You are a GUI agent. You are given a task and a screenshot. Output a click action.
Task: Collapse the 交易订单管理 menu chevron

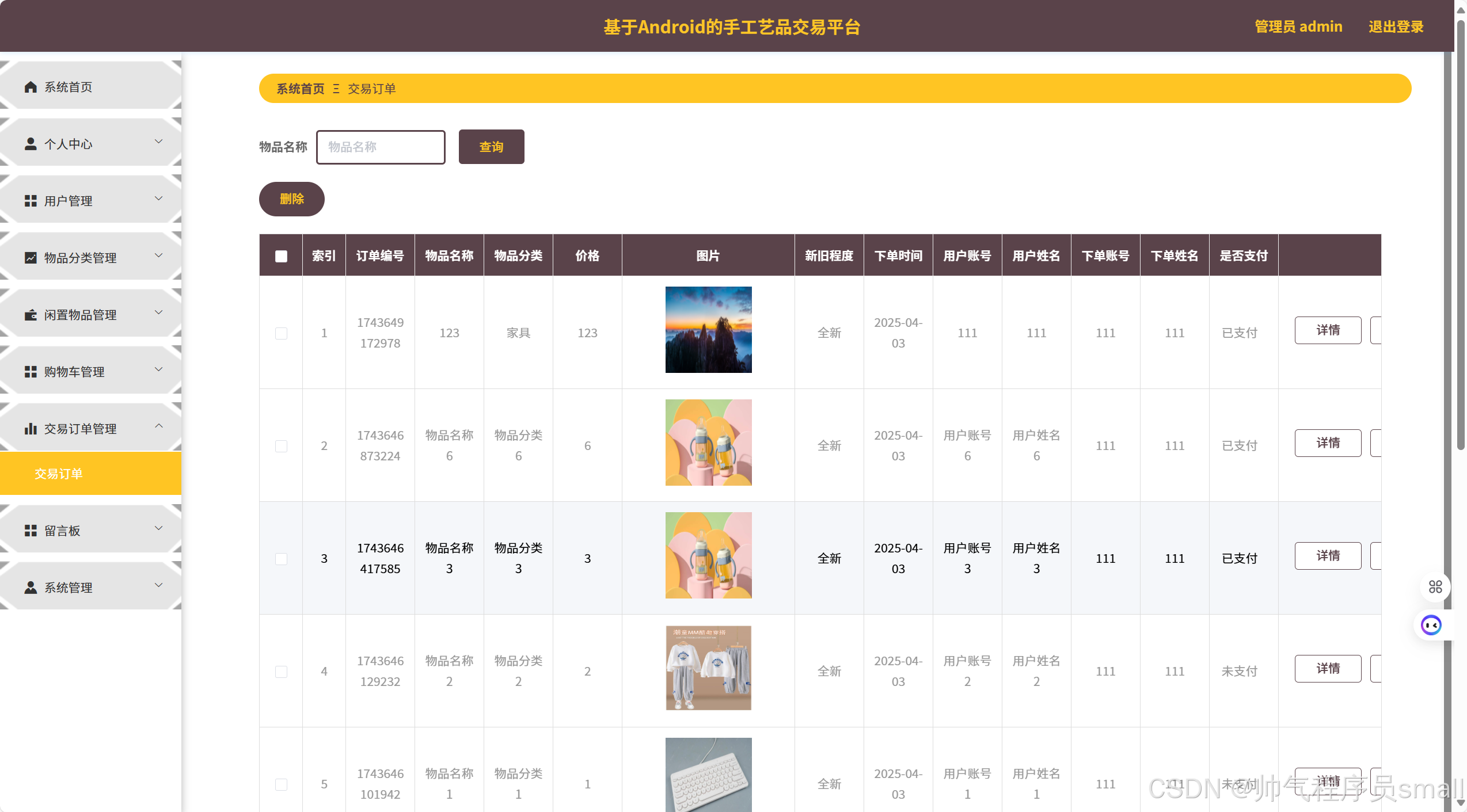159,426
